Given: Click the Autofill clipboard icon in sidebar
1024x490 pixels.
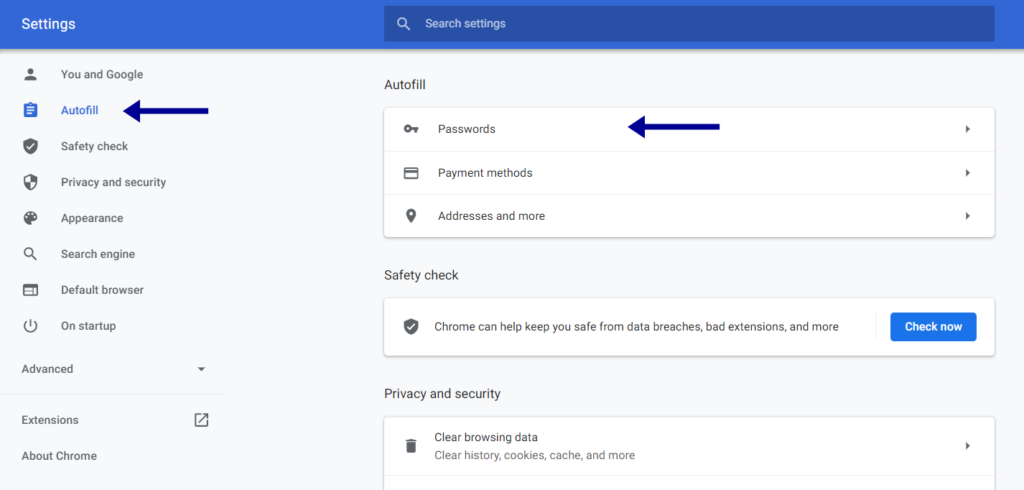Looking at the screenshot, I should pyautogui.click(x=30, y=110).
